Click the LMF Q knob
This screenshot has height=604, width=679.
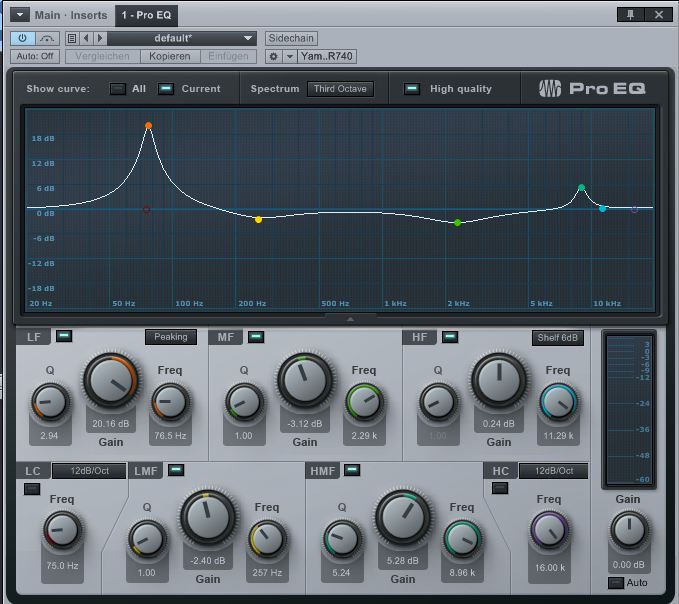(x=147, y=539)
